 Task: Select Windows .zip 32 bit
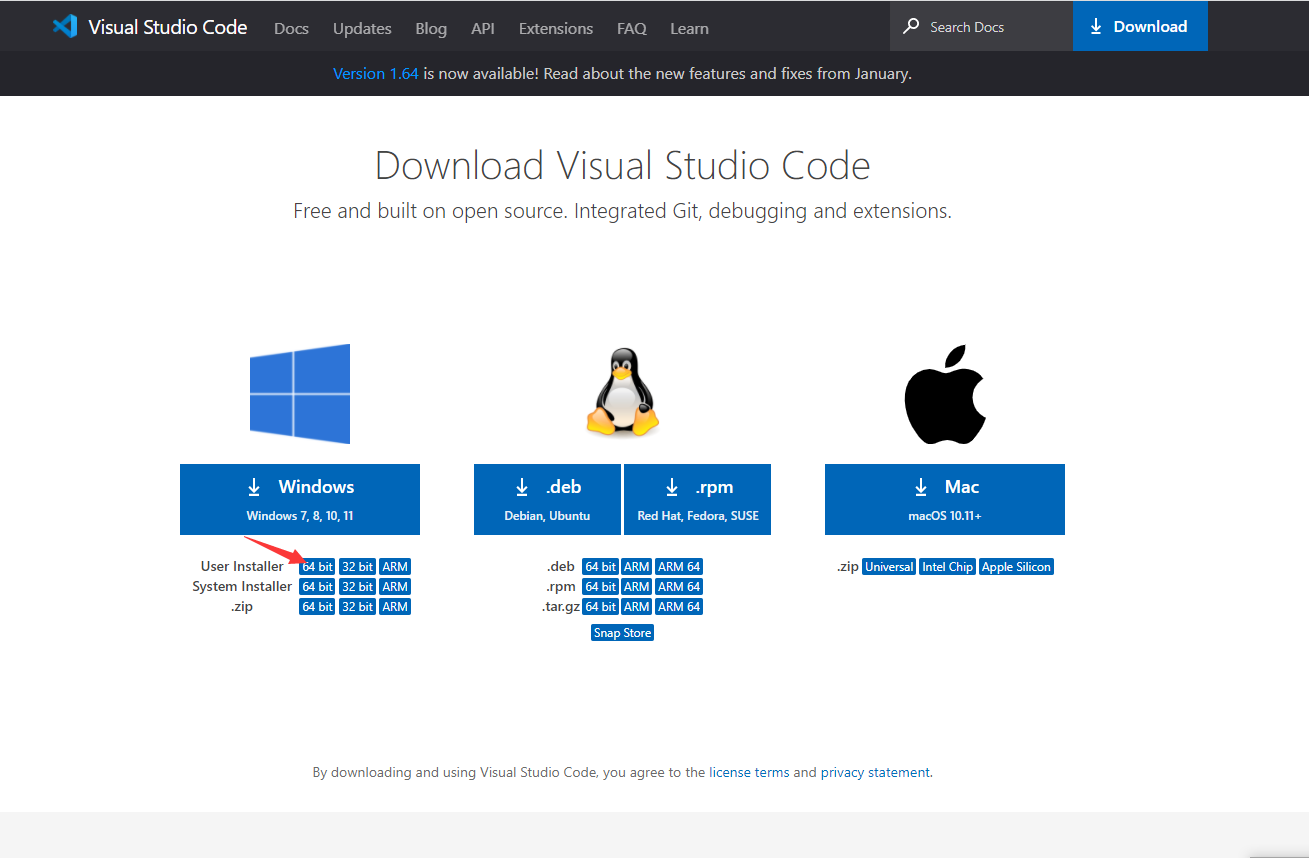[357, 607]
